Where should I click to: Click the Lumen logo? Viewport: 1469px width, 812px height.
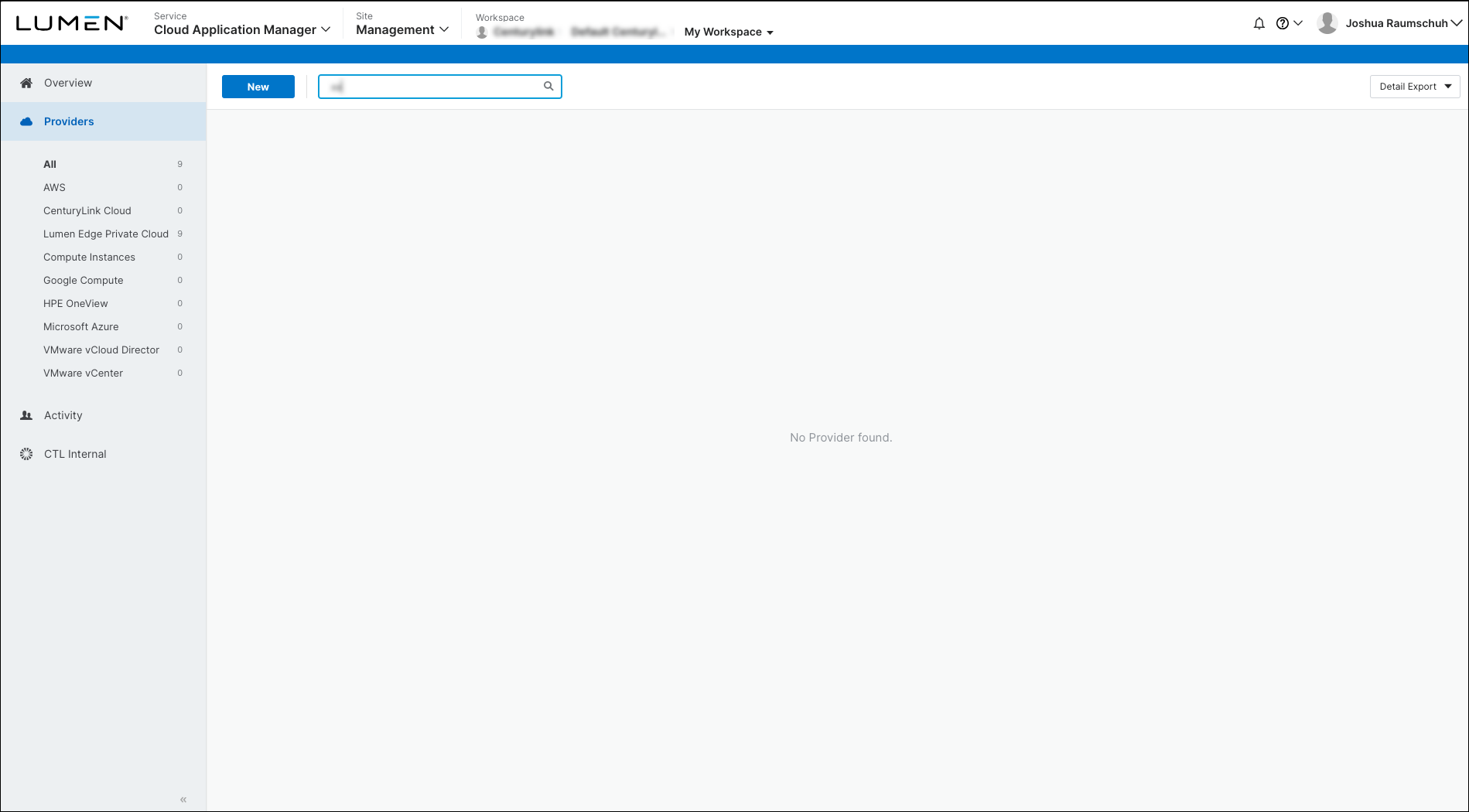[x=72, y=23]
